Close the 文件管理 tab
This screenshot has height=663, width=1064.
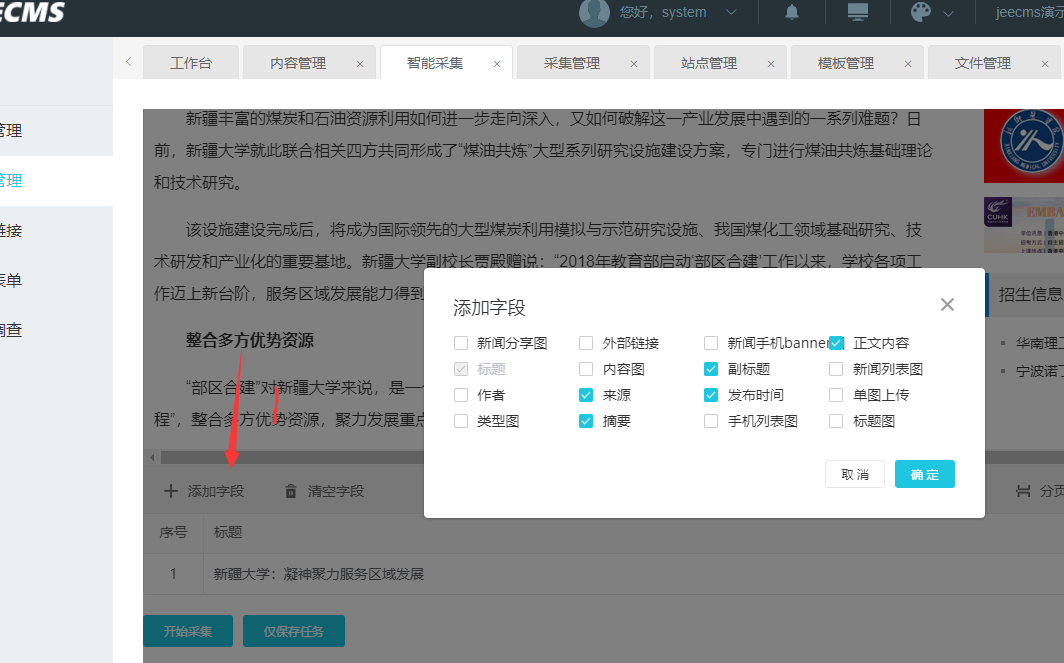point(1045,64)
